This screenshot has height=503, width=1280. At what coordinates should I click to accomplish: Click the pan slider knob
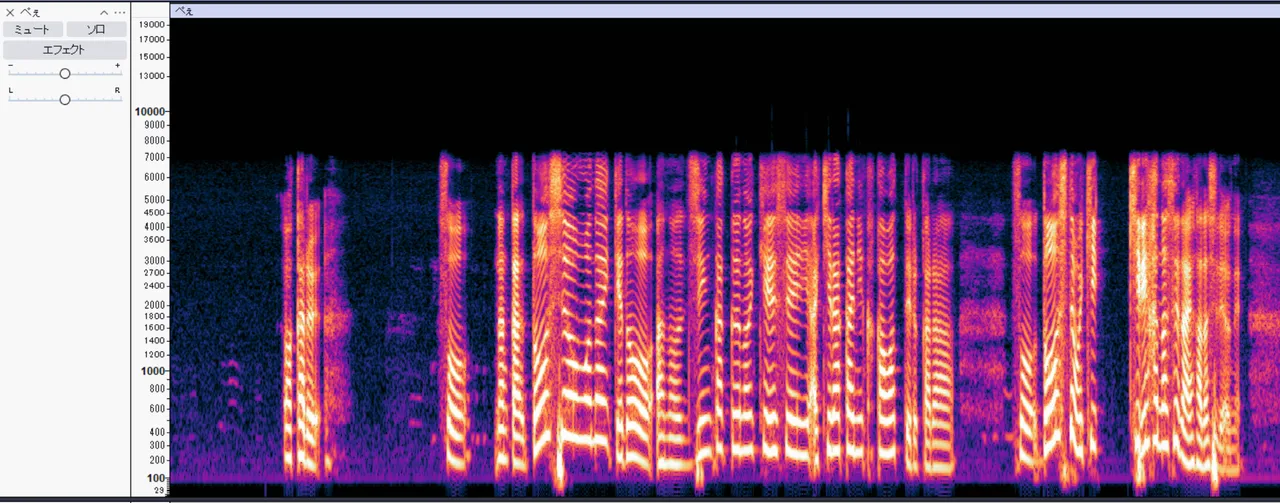[x=65, y=99]
